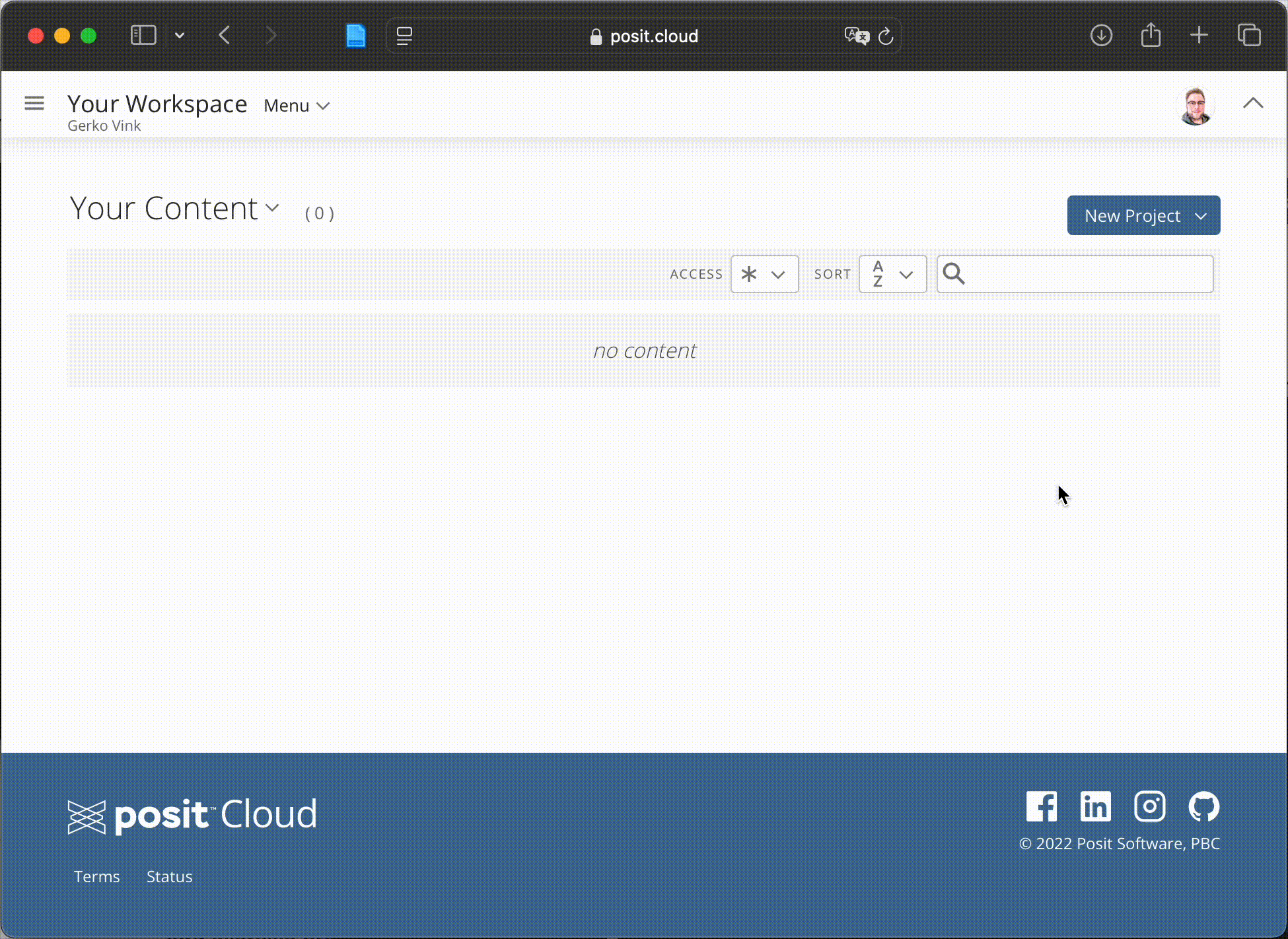Click the New Project button

1143,215
